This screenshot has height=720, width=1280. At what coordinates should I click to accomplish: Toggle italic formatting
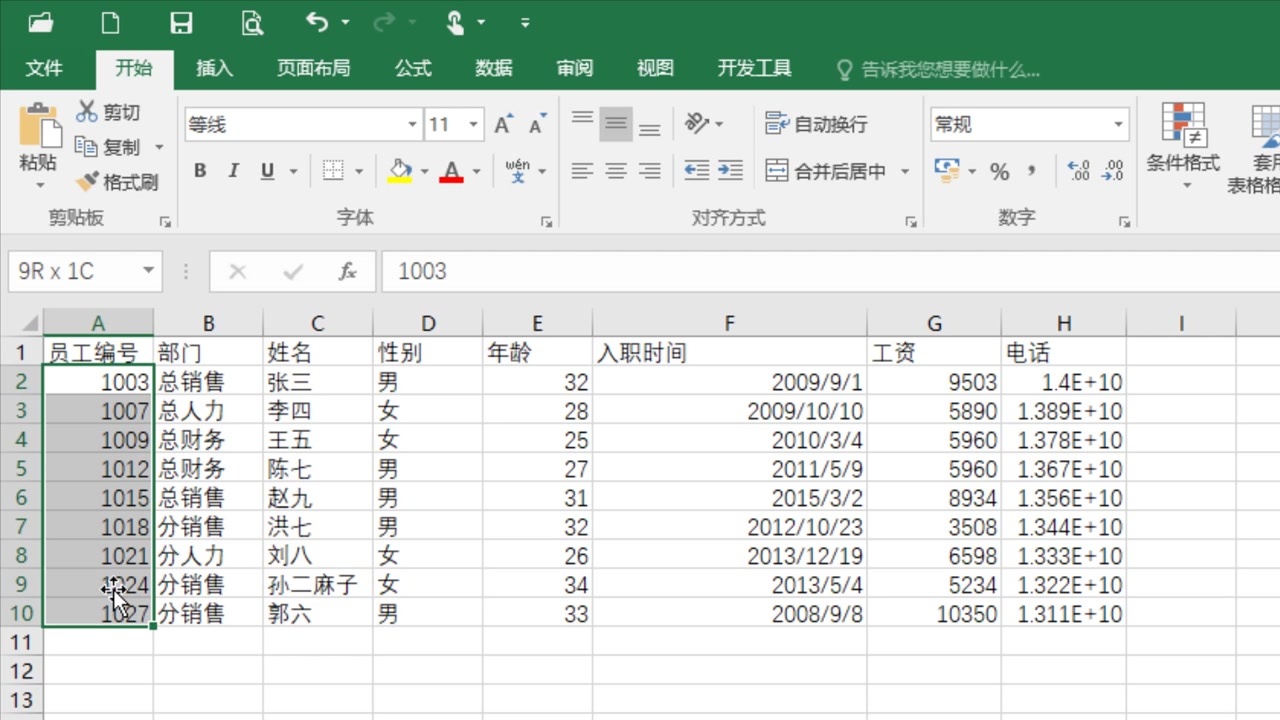click(x=233, y=171)
